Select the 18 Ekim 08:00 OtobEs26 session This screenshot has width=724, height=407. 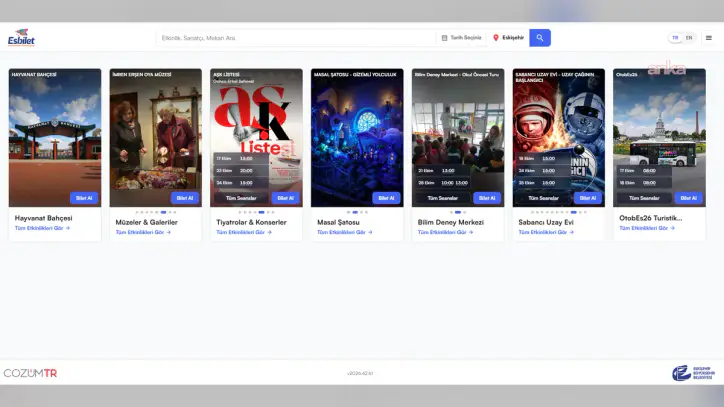pyautogui.click(x=643, y=183)
